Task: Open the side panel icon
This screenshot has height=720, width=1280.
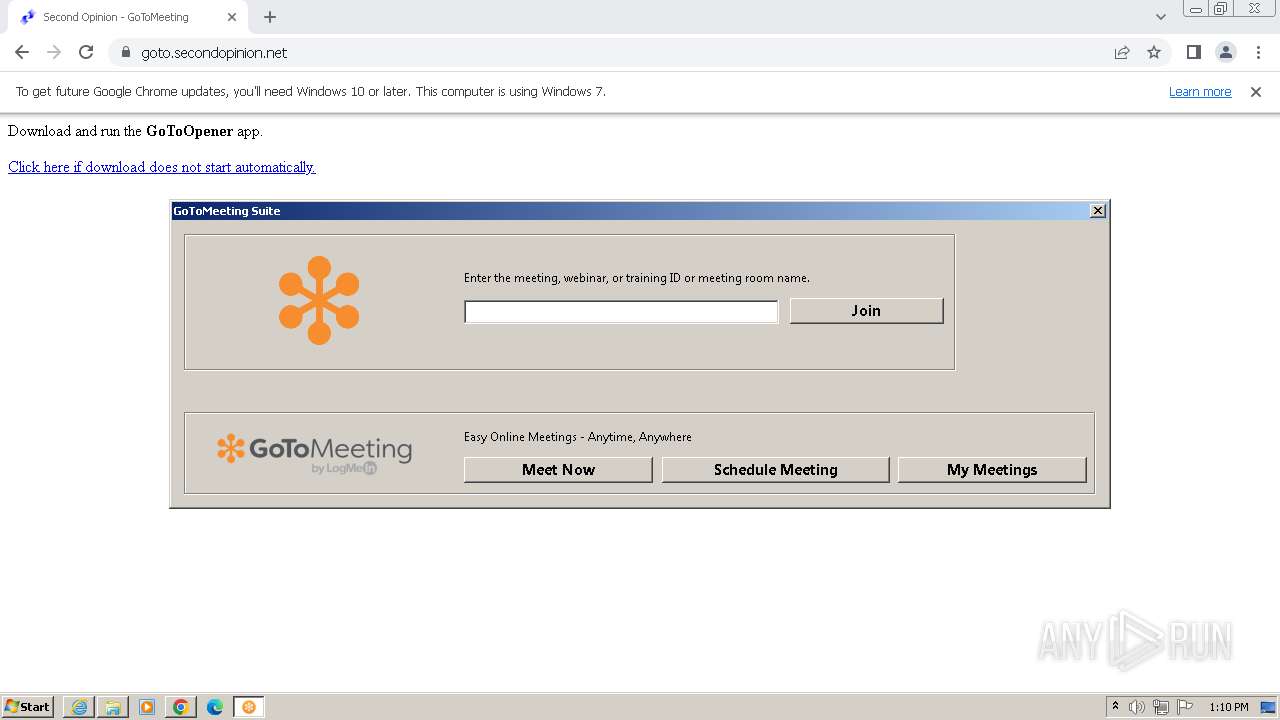Action: [x=1193, y=52]
